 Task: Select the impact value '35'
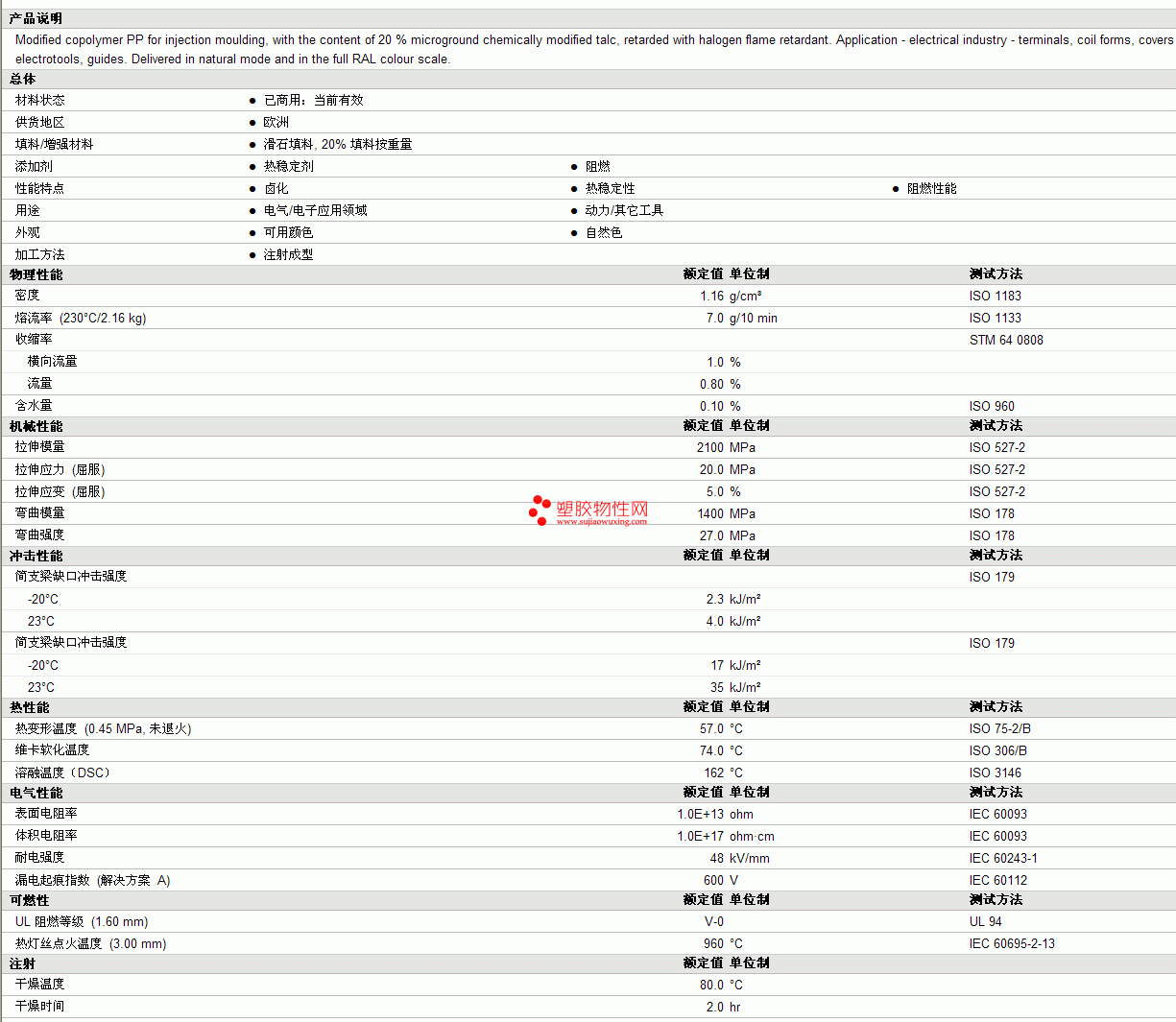coord(717,687)
